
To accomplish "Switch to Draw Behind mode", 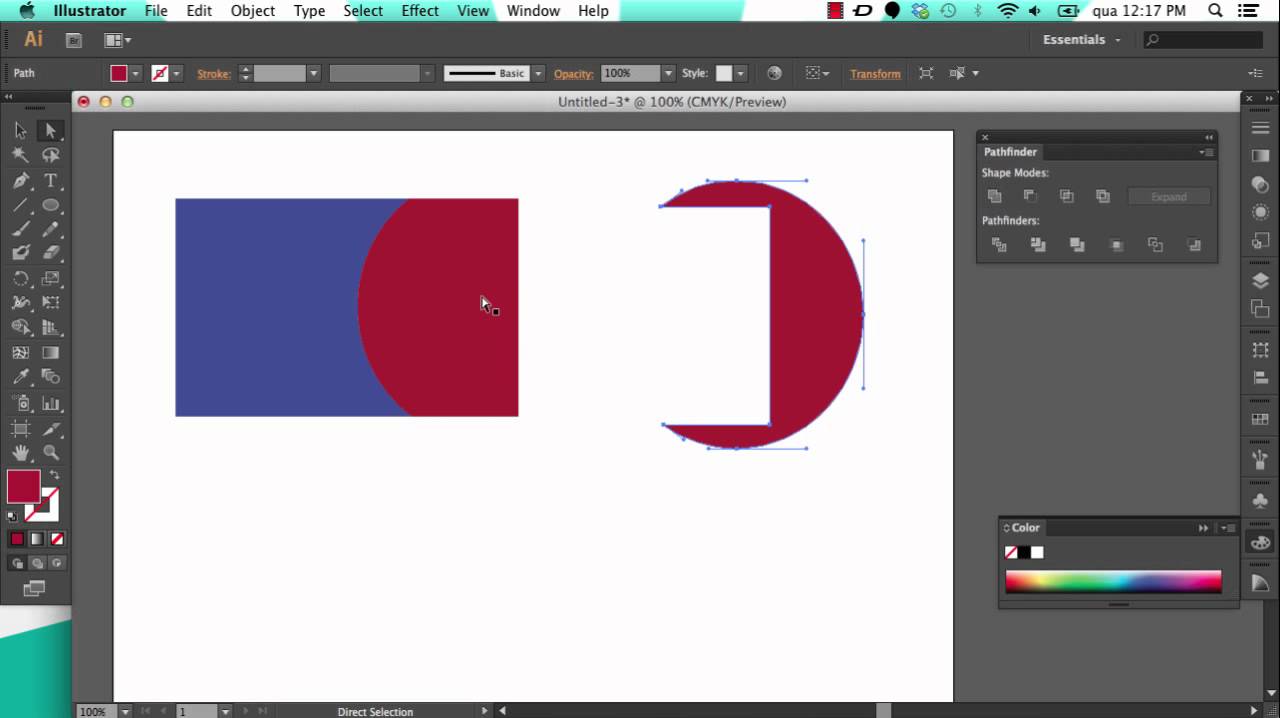I will point(37,563).
